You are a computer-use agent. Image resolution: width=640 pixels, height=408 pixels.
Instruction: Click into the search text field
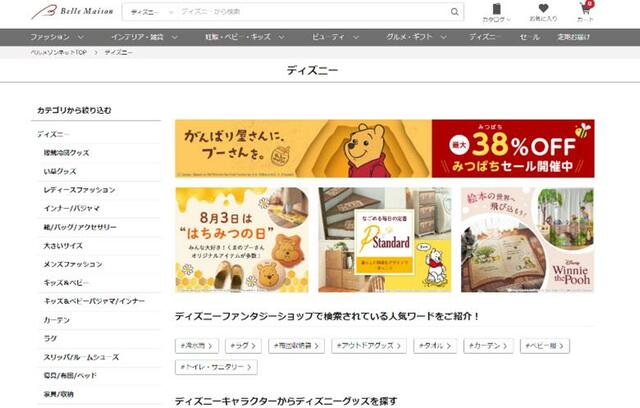[x=312, y=12]
